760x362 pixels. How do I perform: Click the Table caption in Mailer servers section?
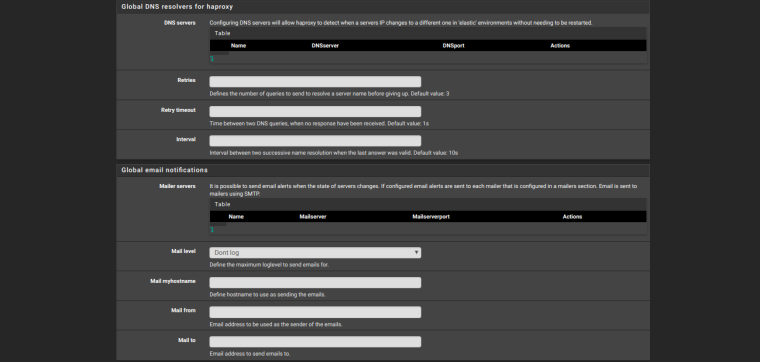(x=222, y=205)
